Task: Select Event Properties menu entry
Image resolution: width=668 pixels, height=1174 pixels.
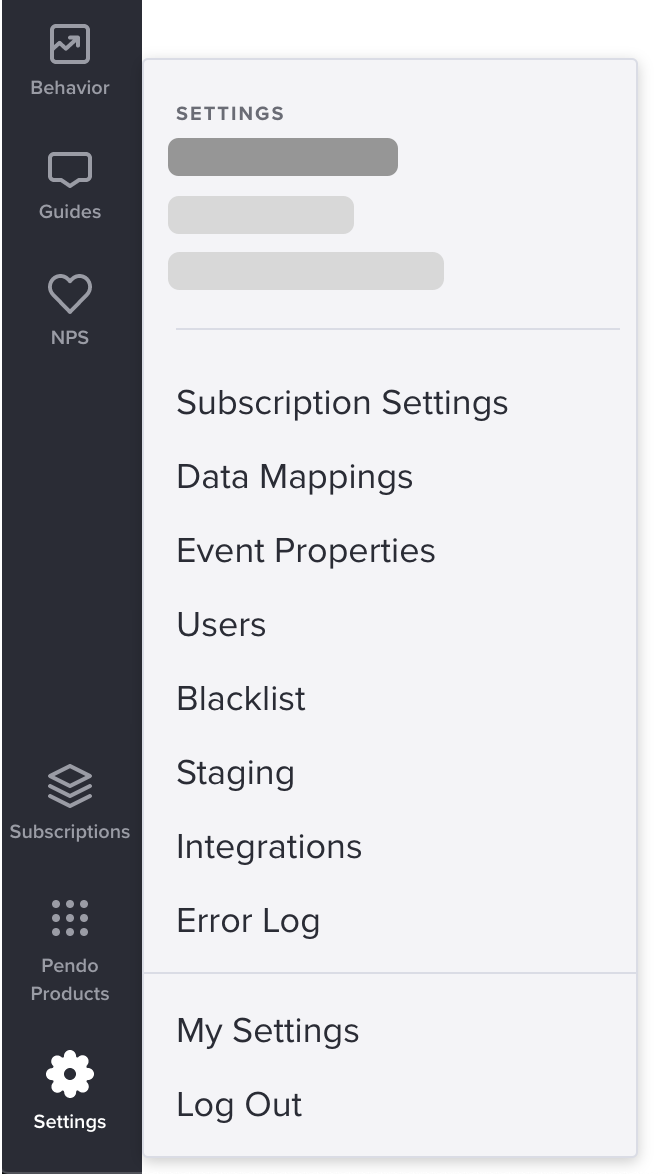Action: (x=306, y=551)
